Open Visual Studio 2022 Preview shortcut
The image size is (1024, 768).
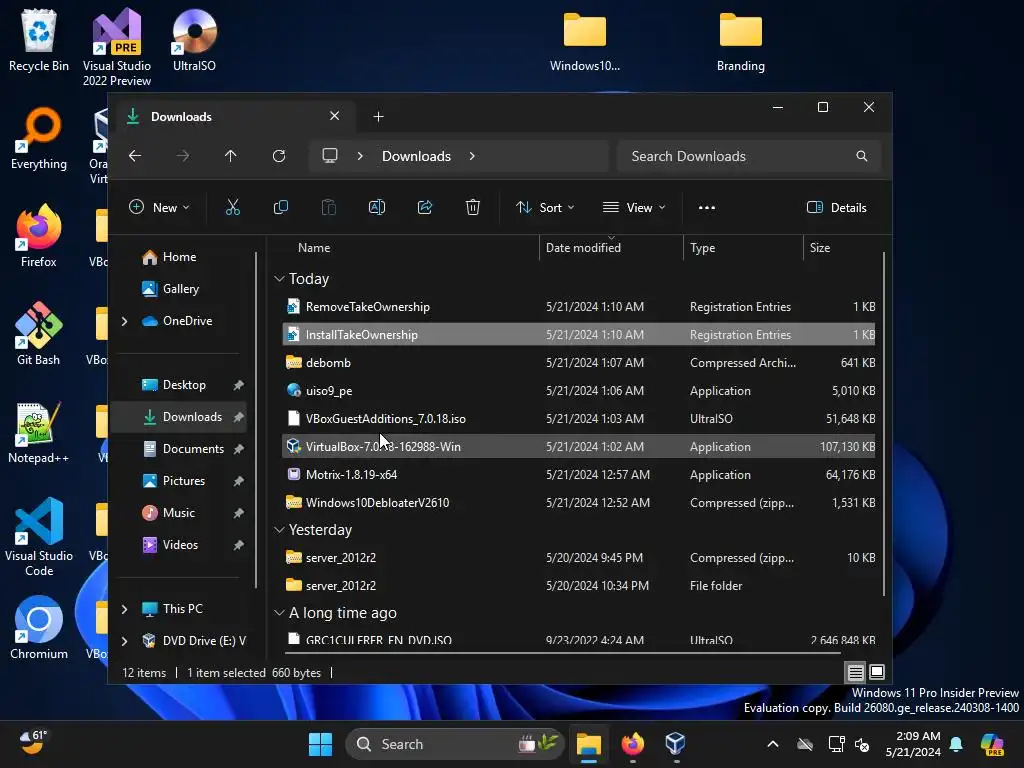[117, 47]
